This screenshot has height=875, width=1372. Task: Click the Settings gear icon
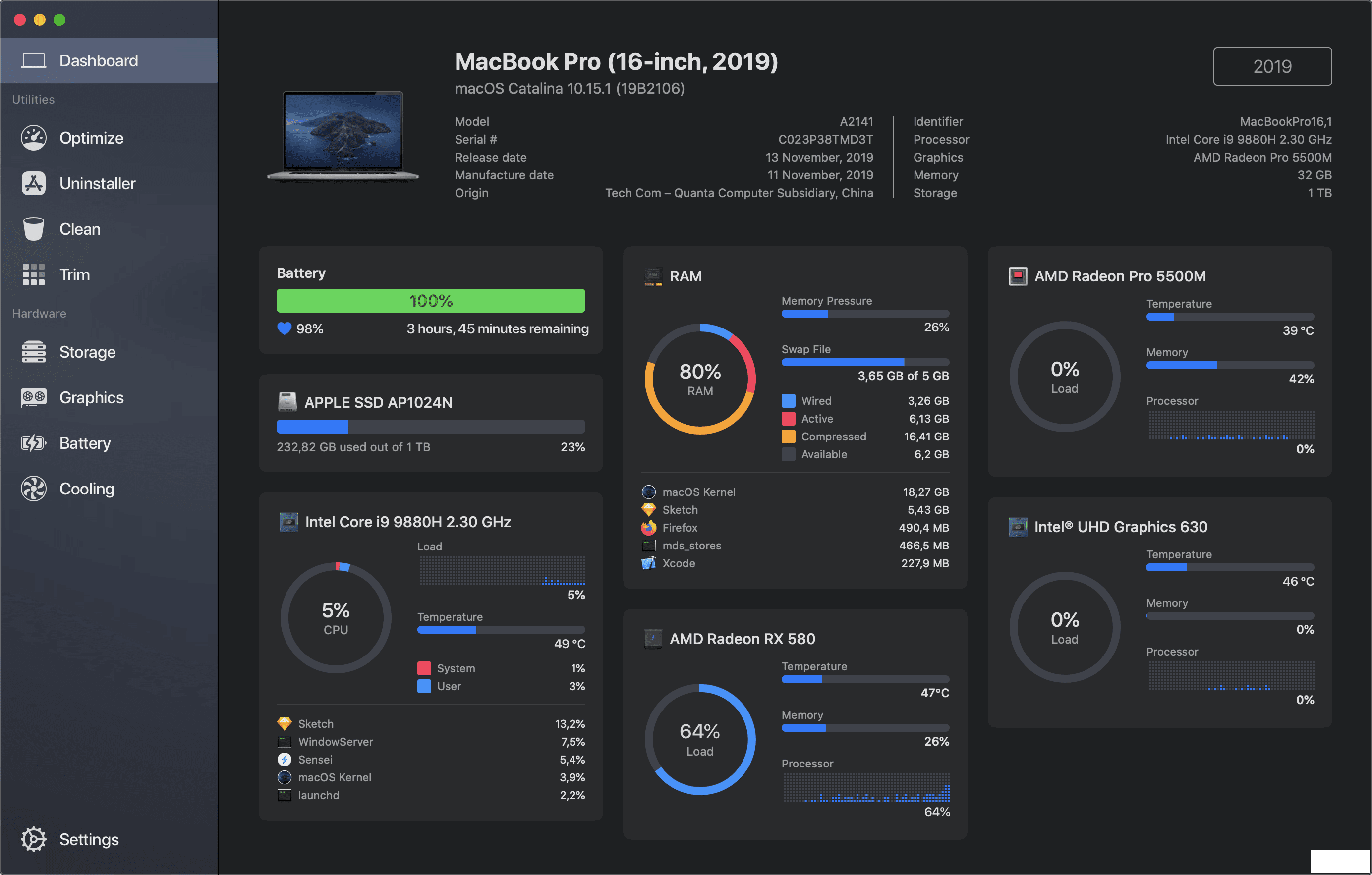pyautogui.click(x=34, y=840)
